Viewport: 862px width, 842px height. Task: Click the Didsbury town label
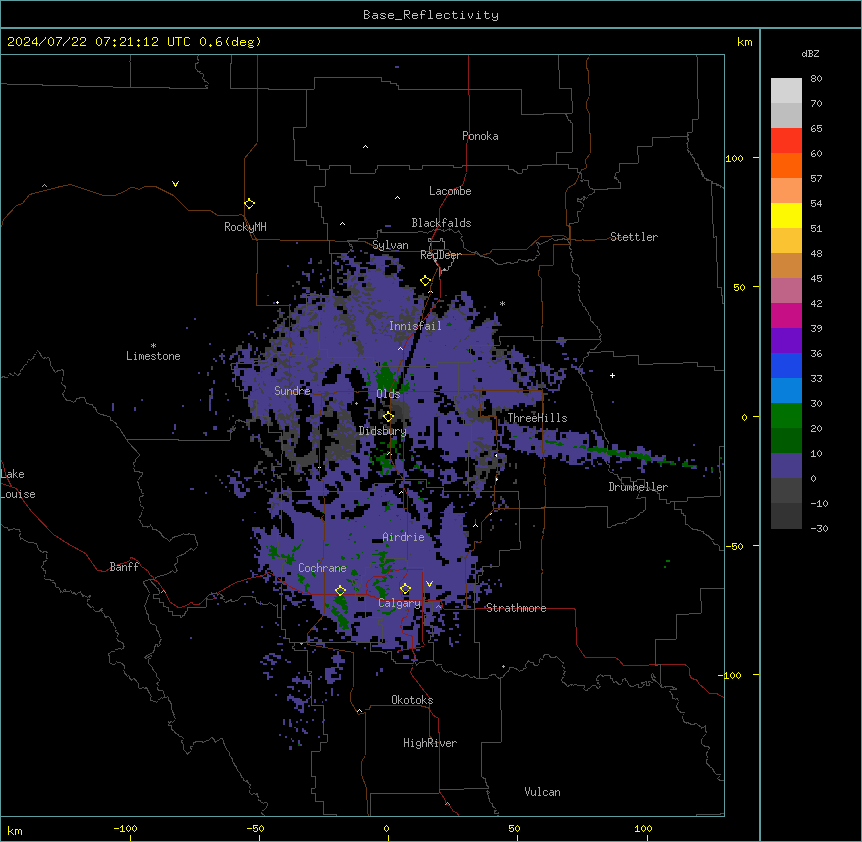[382, 431]
